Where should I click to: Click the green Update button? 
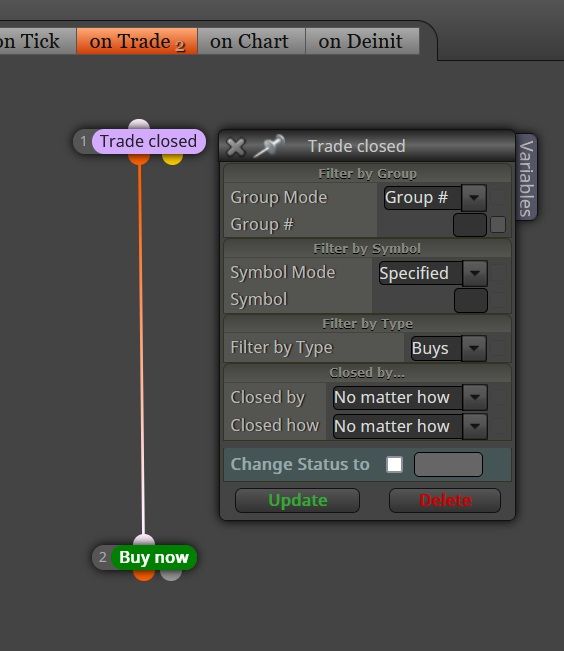[x=297, y=500]
